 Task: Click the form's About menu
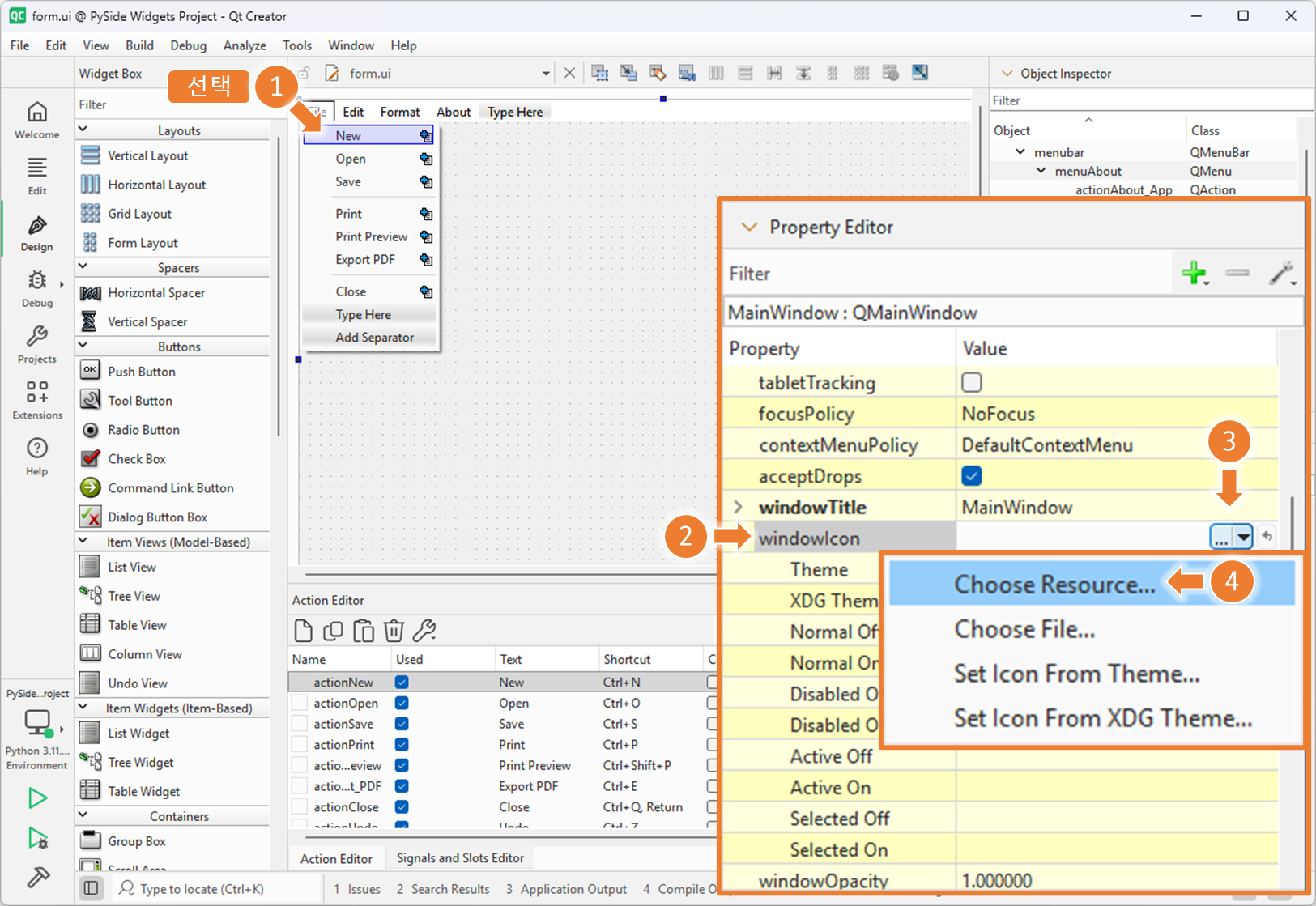point(454,112)
